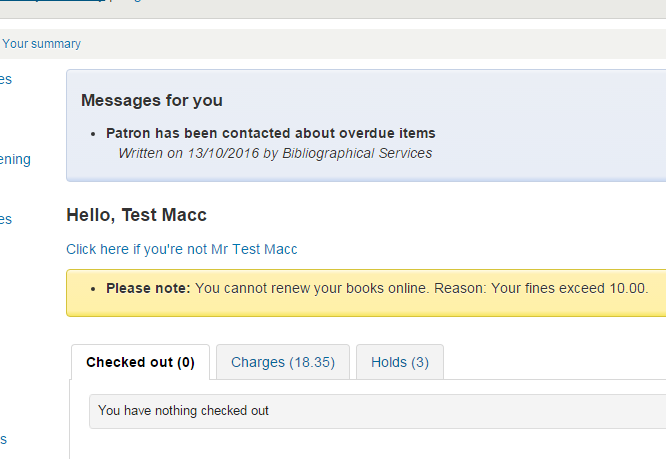Image resolution: width=666 pixels, height=459 pixels.
Task: Open the Charges (18.35) tab
Action: click(x=283, y=362)
